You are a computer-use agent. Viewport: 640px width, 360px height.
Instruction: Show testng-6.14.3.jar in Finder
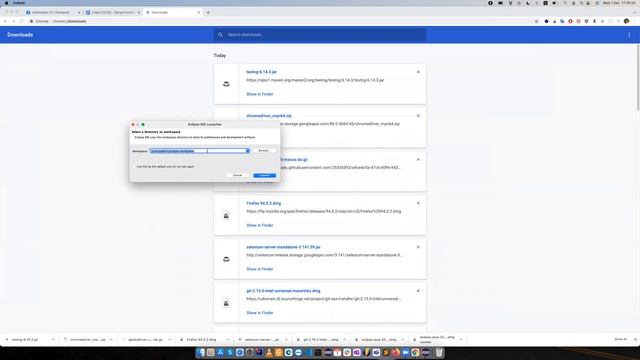260,94
